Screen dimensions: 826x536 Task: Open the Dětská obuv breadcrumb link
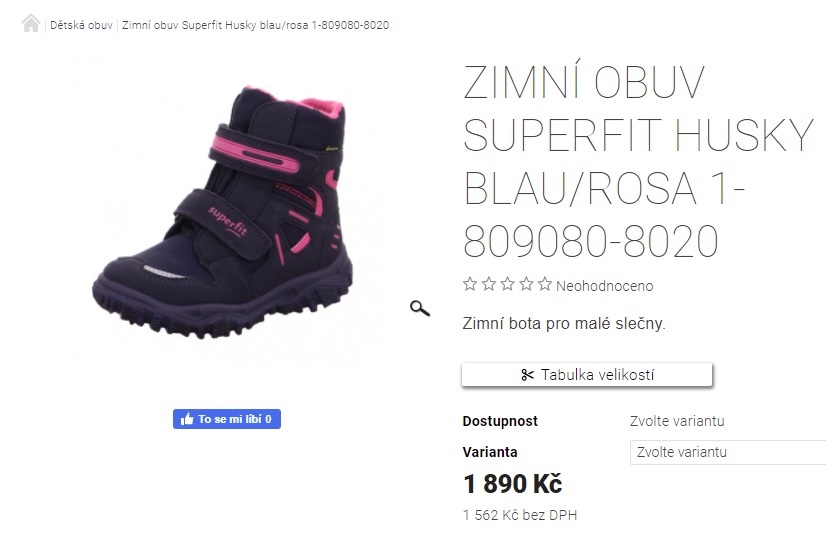(x=81, y=25)
